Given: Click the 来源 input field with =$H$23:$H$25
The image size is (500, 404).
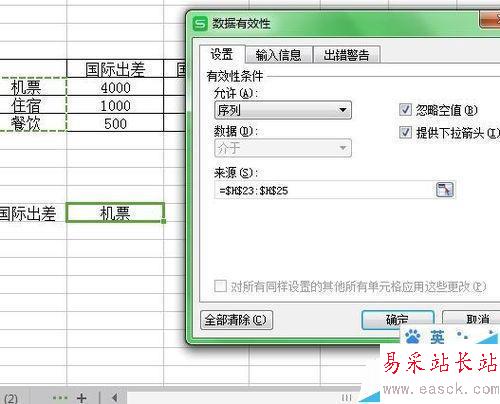Looking at the screenshot, I should 324,191.
